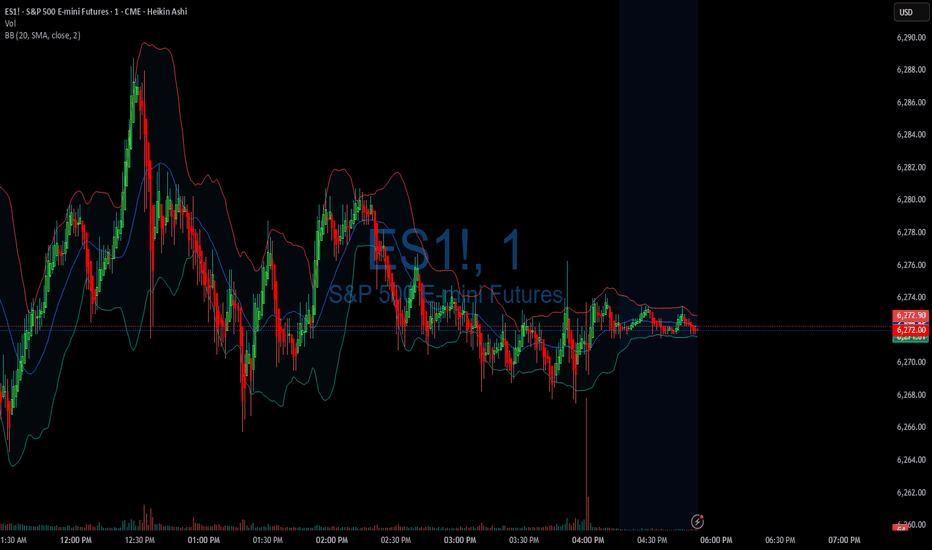Viewport: 932px width, 550px height.
Task: Click the 6,274.00 price axis label
Action: pos(911,297)
